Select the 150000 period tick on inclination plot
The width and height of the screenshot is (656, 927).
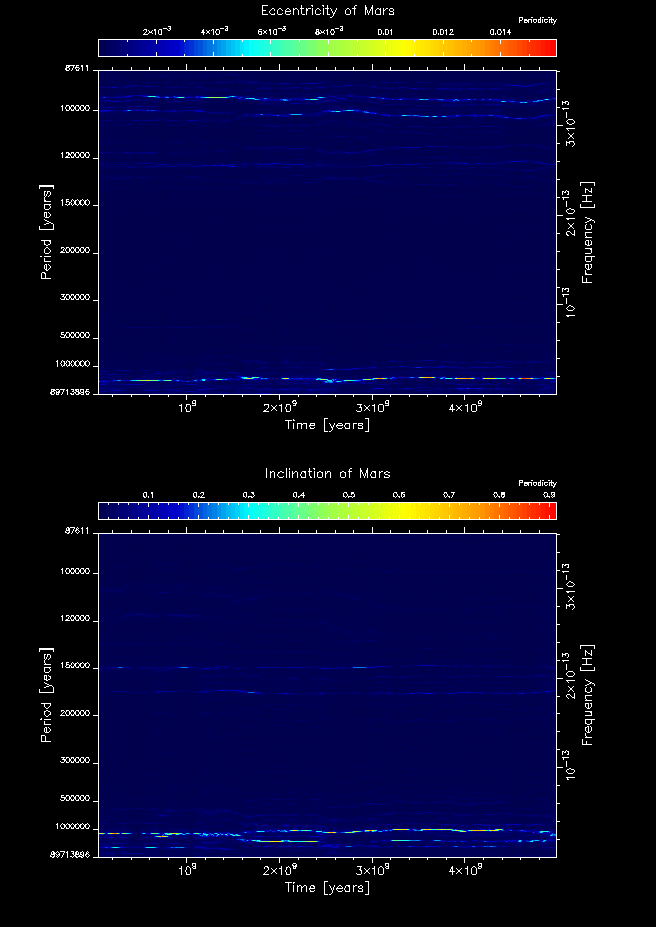pyautogui.click(x=75, y=667)
